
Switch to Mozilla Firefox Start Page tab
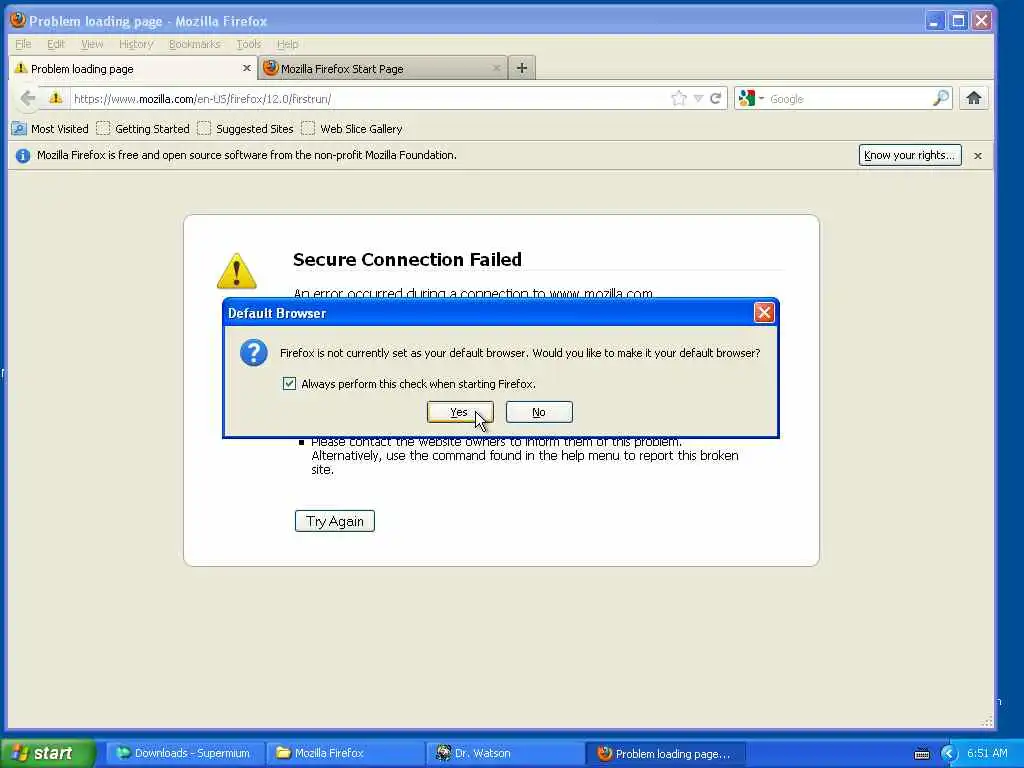[383, 68]
